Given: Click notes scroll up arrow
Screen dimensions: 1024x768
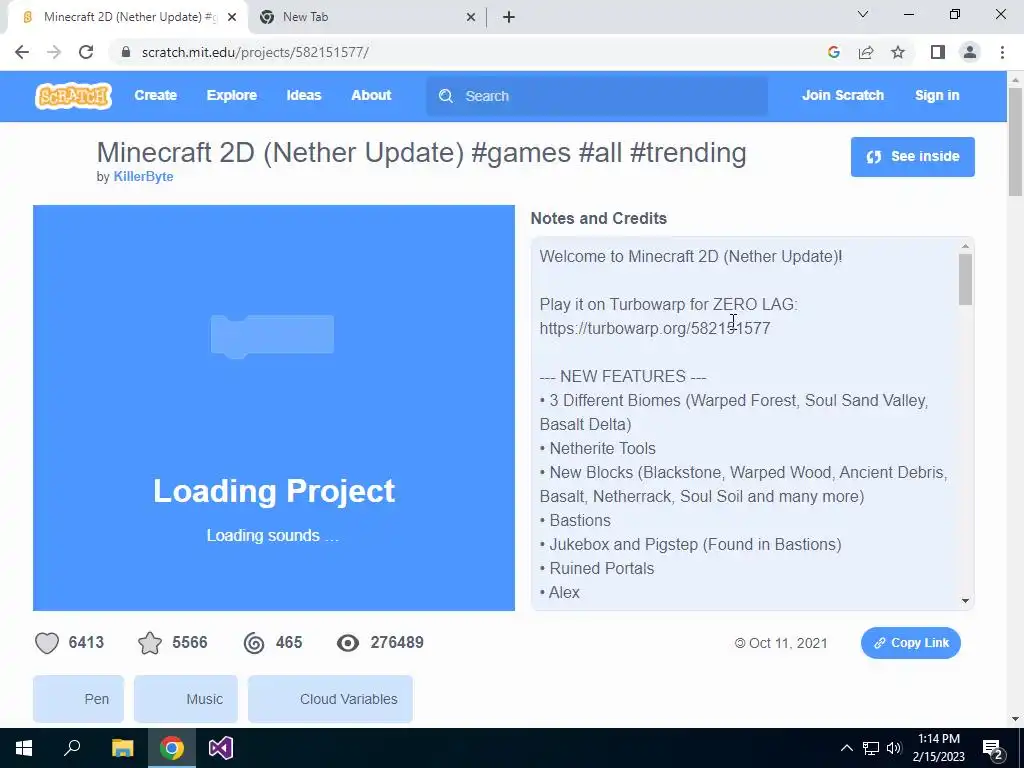Looking at the screenshot, I should tap(965, 246).
